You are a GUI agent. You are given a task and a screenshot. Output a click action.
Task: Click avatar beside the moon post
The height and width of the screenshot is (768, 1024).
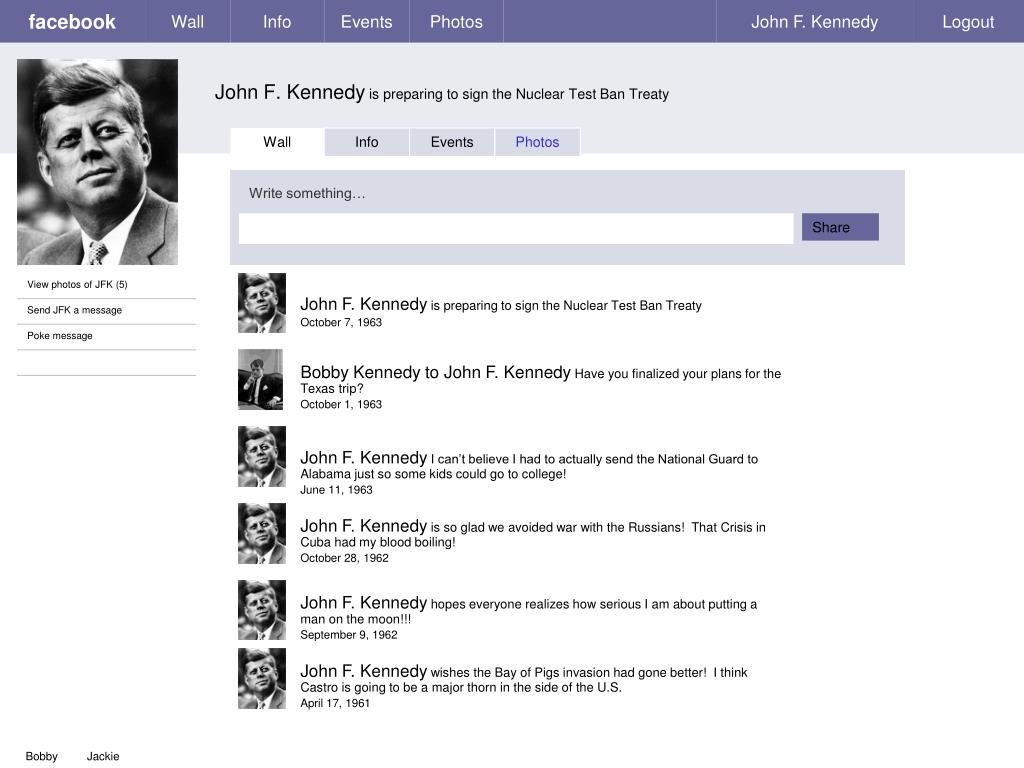click(262, 610)
